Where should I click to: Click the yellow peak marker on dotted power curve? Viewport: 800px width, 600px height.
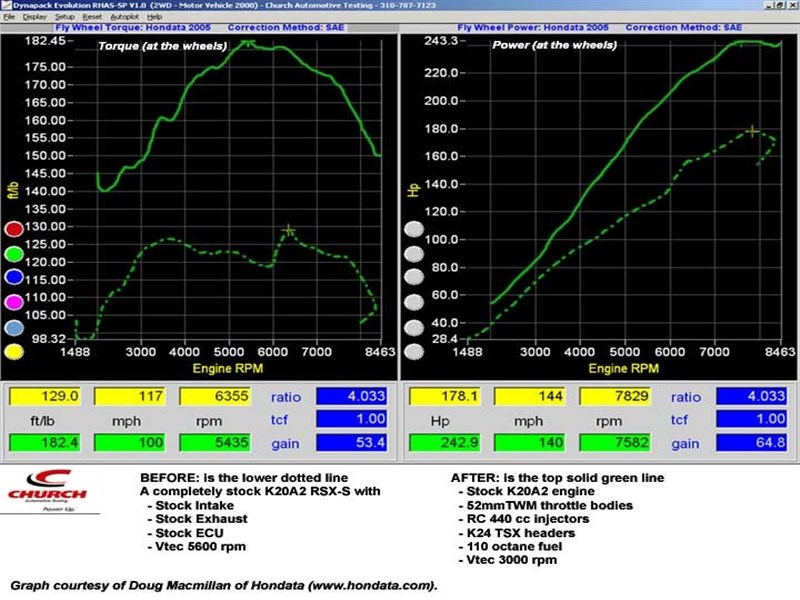(752, 131)
